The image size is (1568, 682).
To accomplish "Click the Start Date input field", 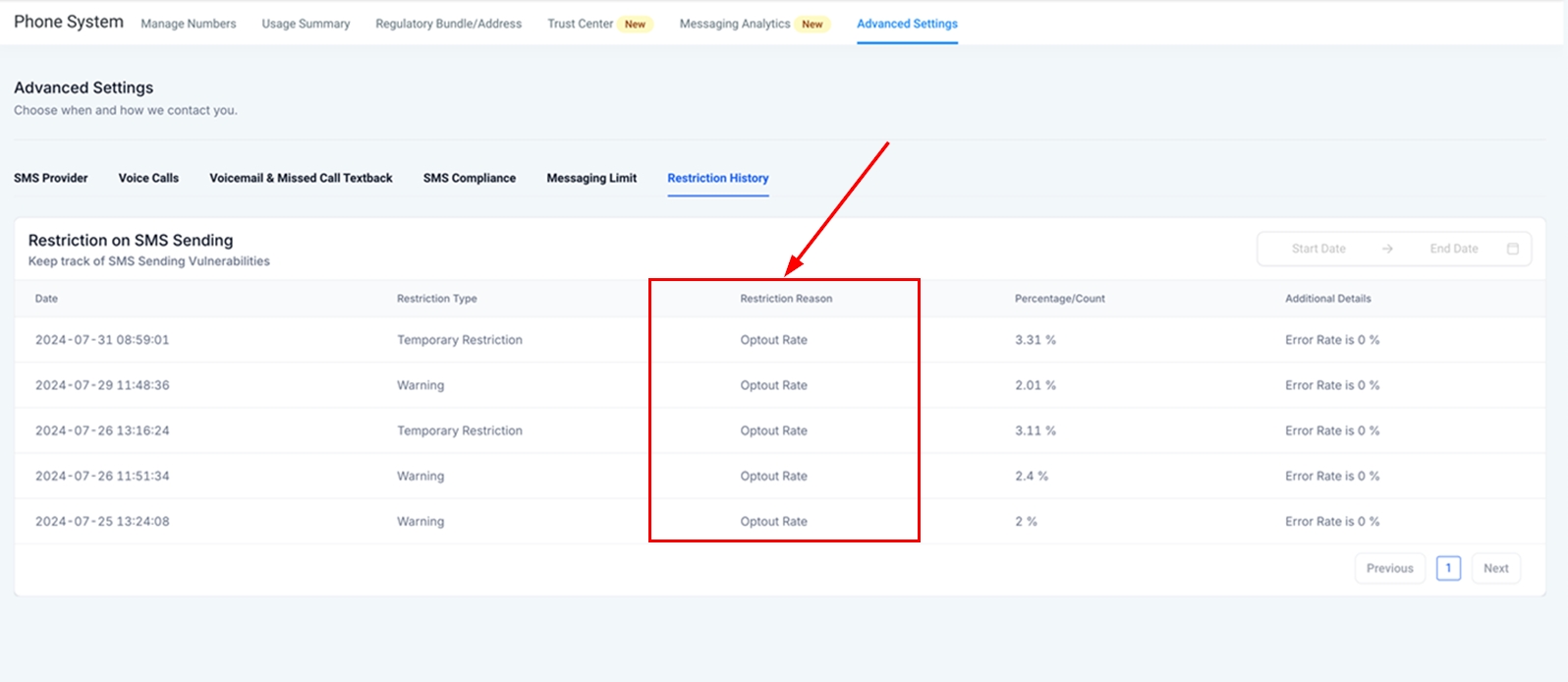I will 1317,249.
